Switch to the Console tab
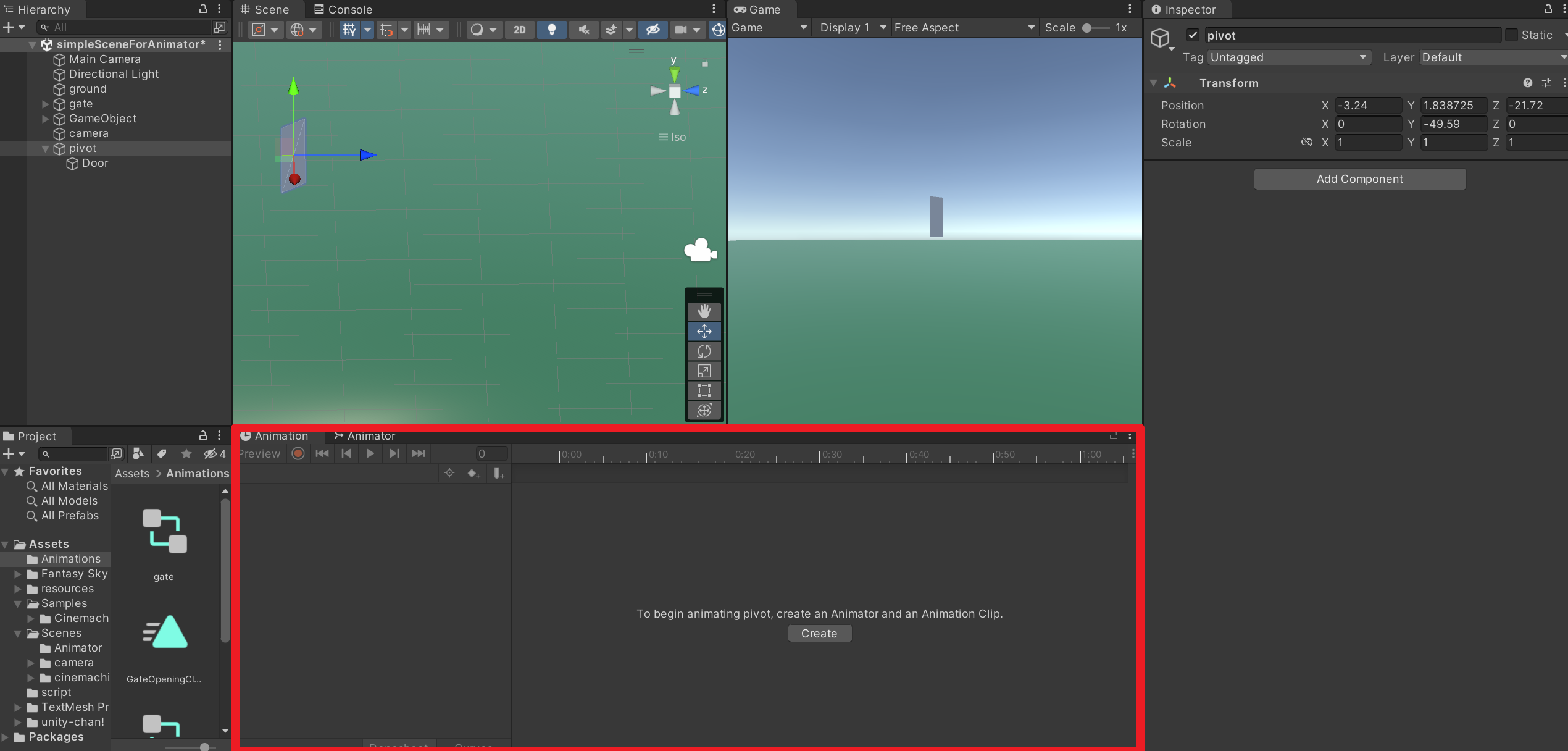 tap(349, 9)
